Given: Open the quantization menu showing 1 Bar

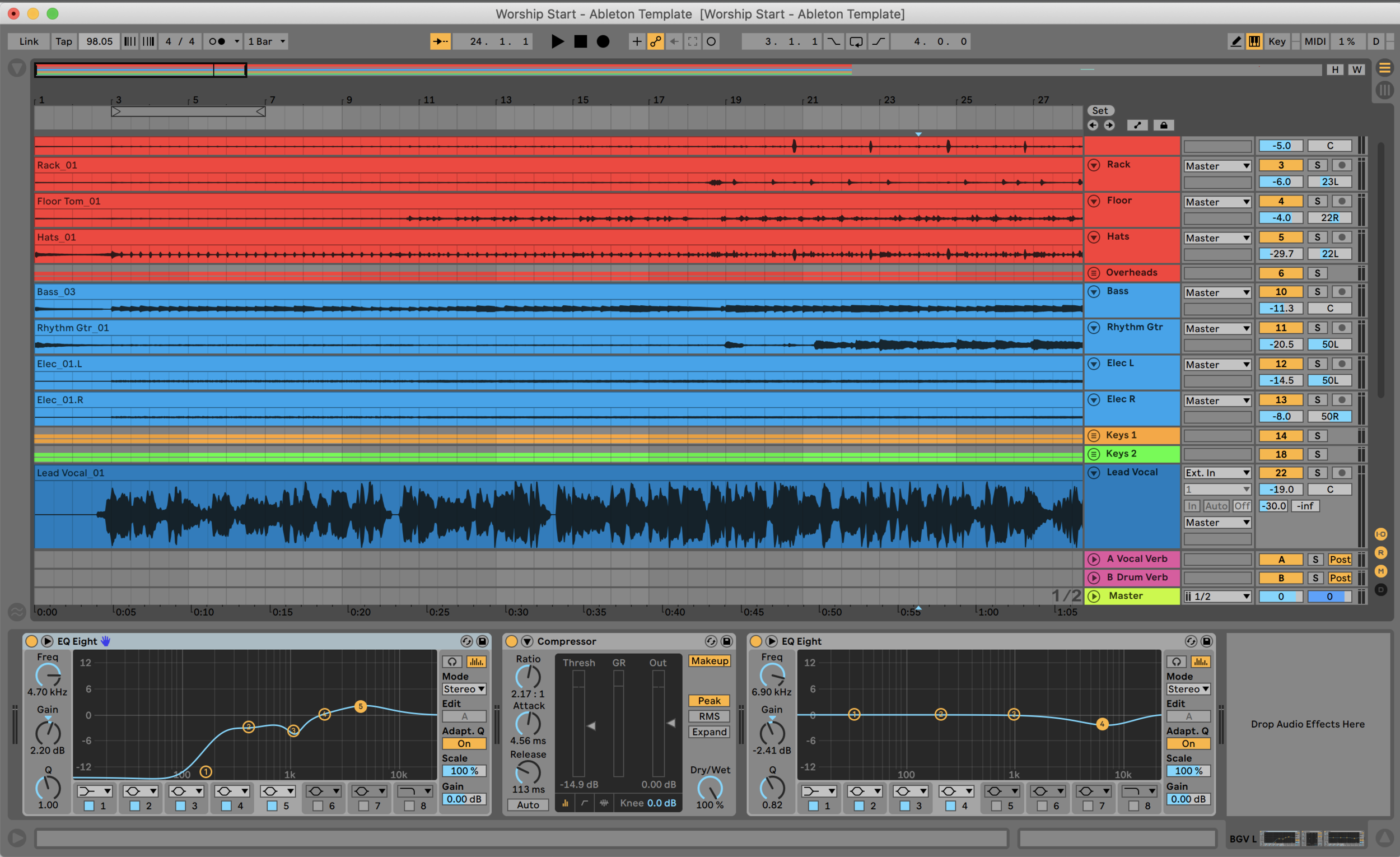Looking at the screenshot, I should tap(267, 41).
